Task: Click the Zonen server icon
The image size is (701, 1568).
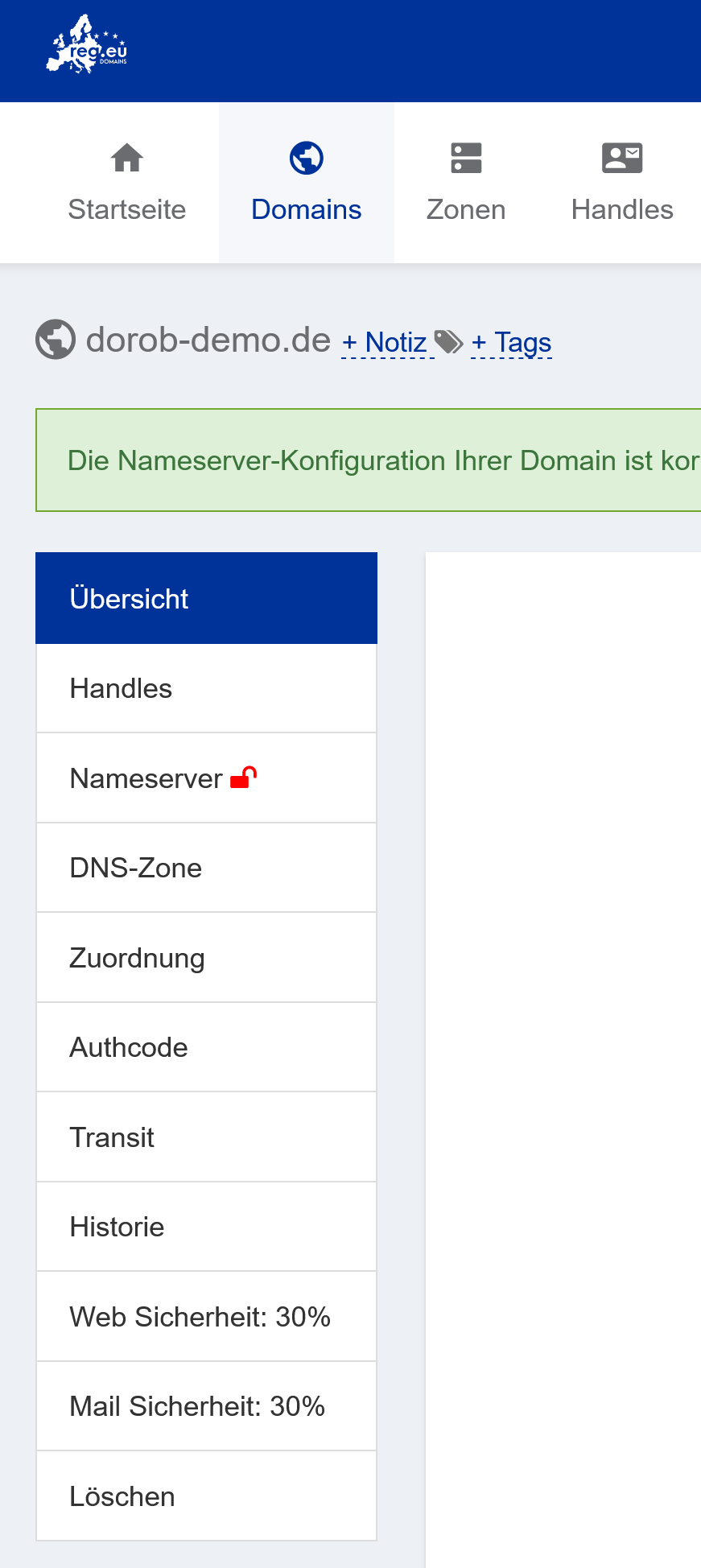Action: pos(466,158)
